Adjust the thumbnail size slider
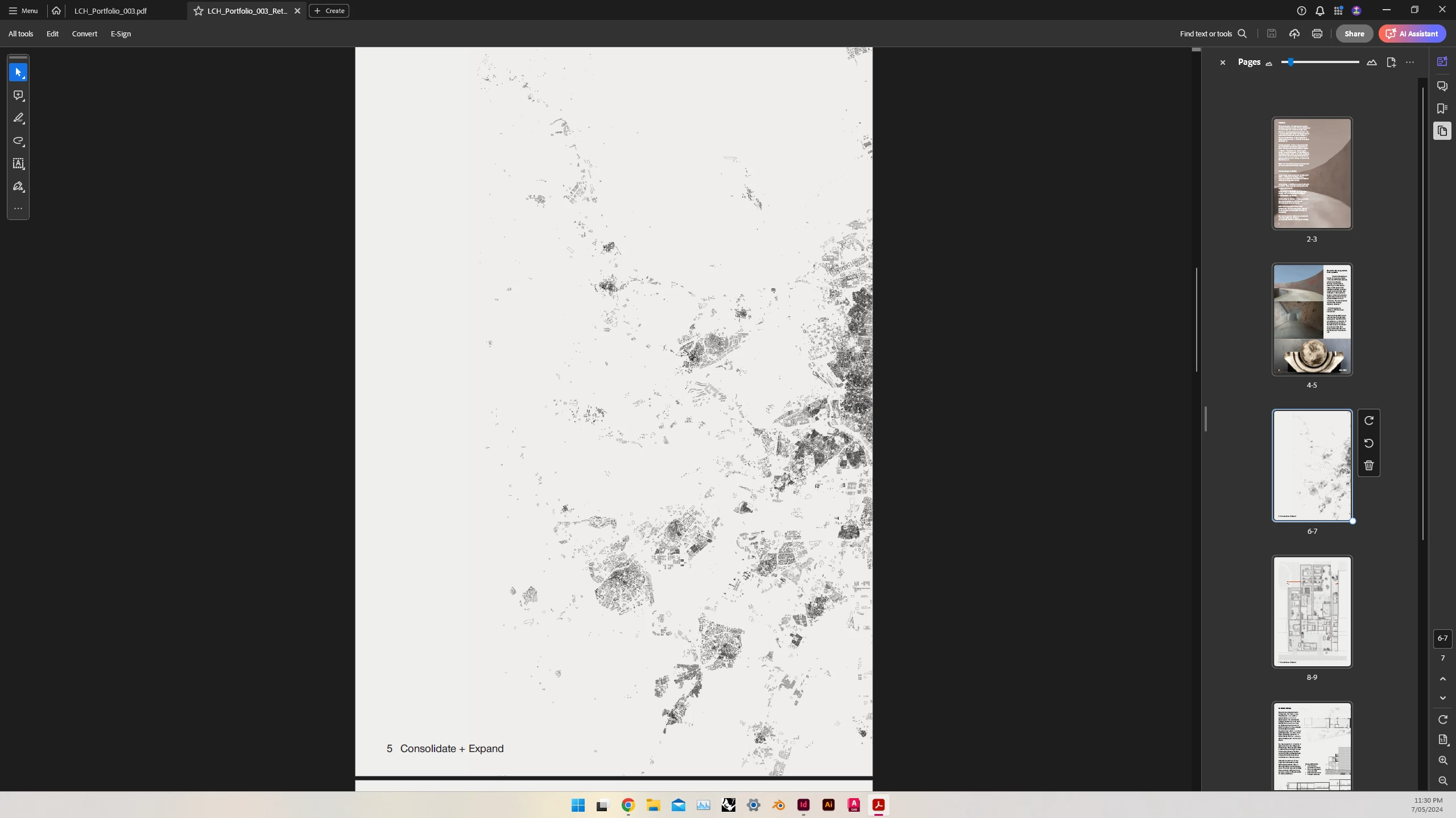The height and width of the screenshot is (818, 1456). 1291,63
